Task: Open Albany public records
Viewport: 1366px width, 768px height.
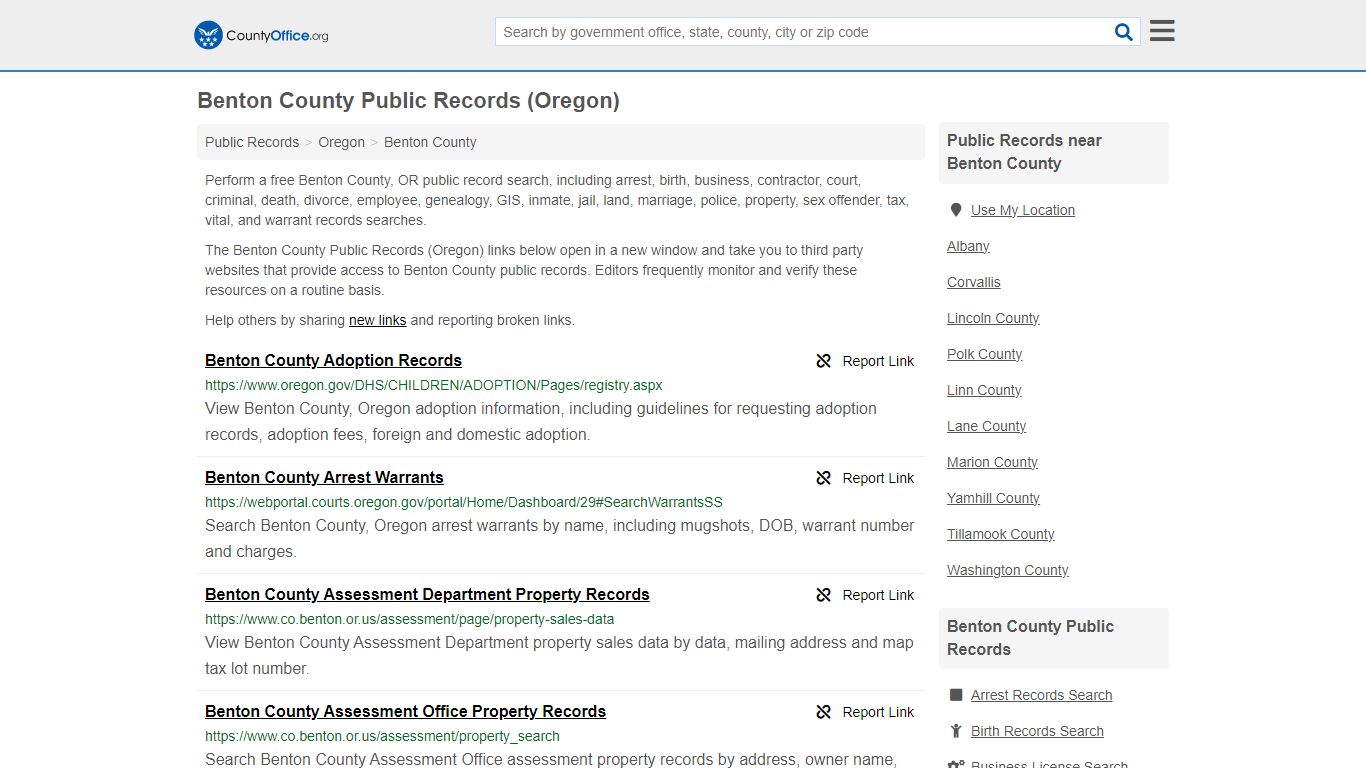Action: pyautogui.click(x=968, y=246)
